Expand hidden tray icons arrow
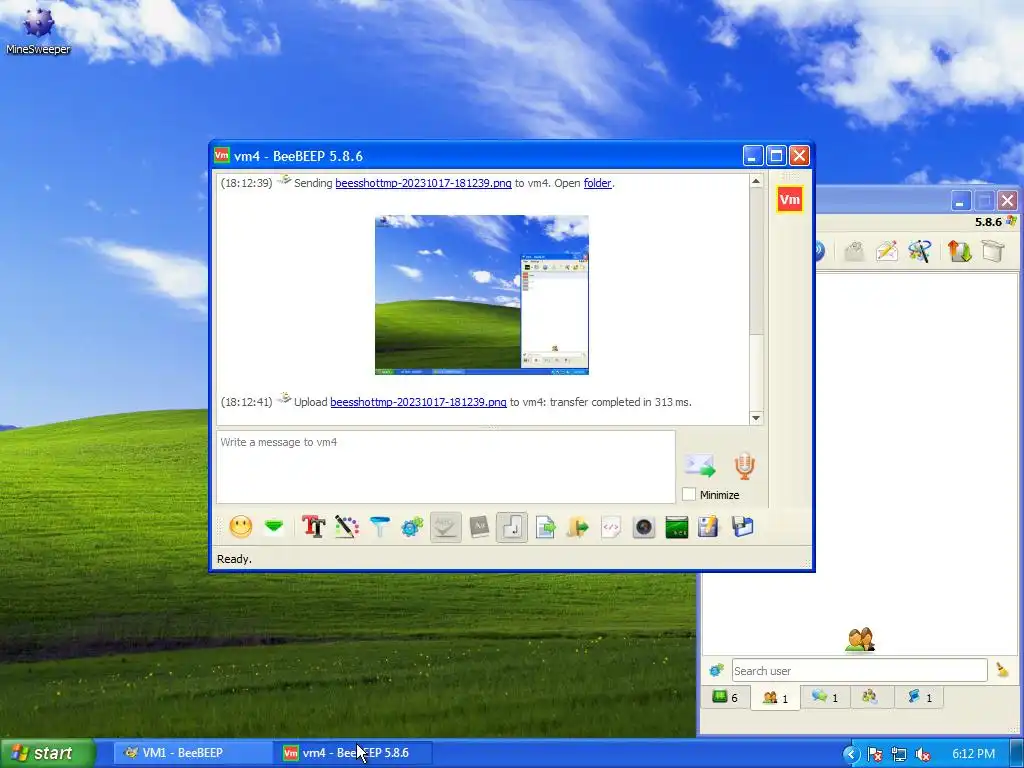1024x768 pixels. (851, 754)
